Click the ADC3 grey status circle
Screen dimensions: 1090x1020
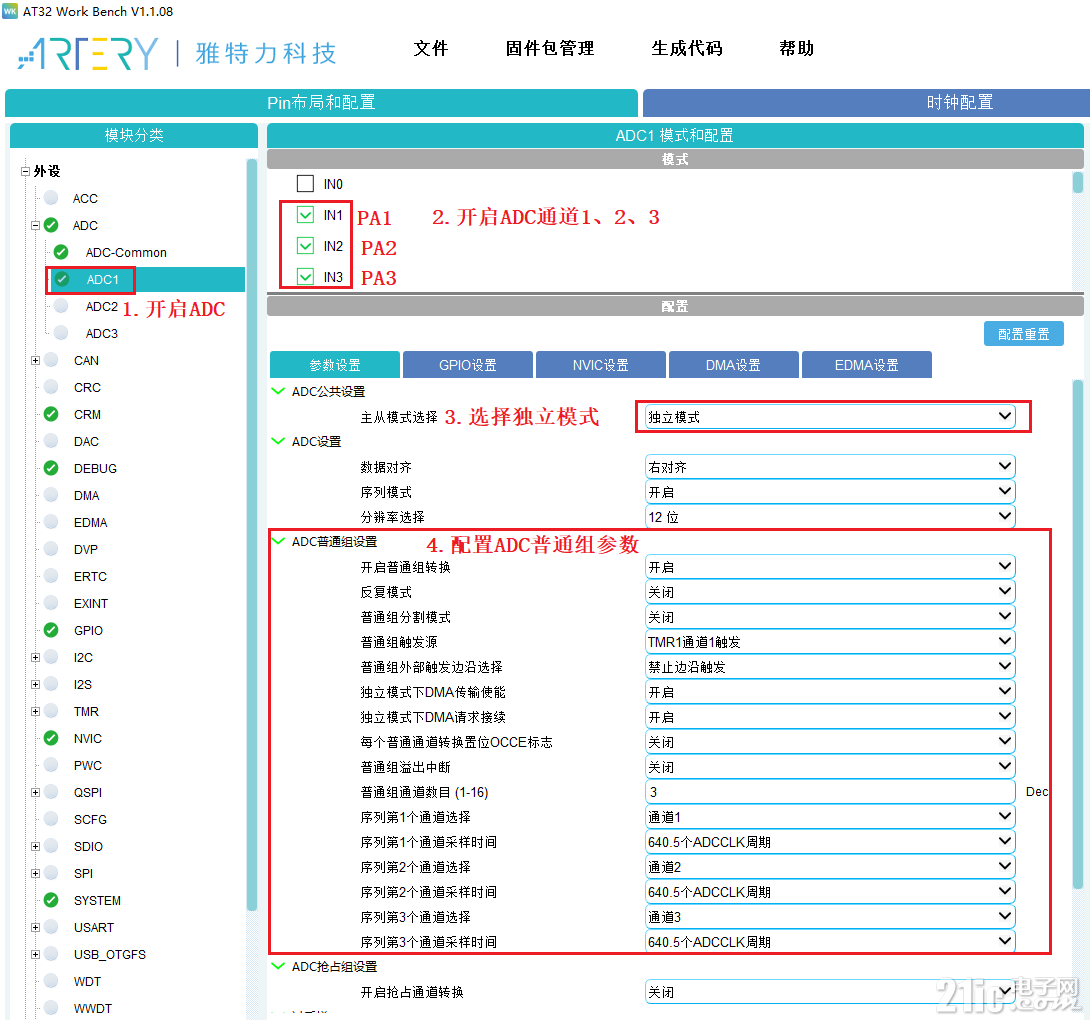61,333
